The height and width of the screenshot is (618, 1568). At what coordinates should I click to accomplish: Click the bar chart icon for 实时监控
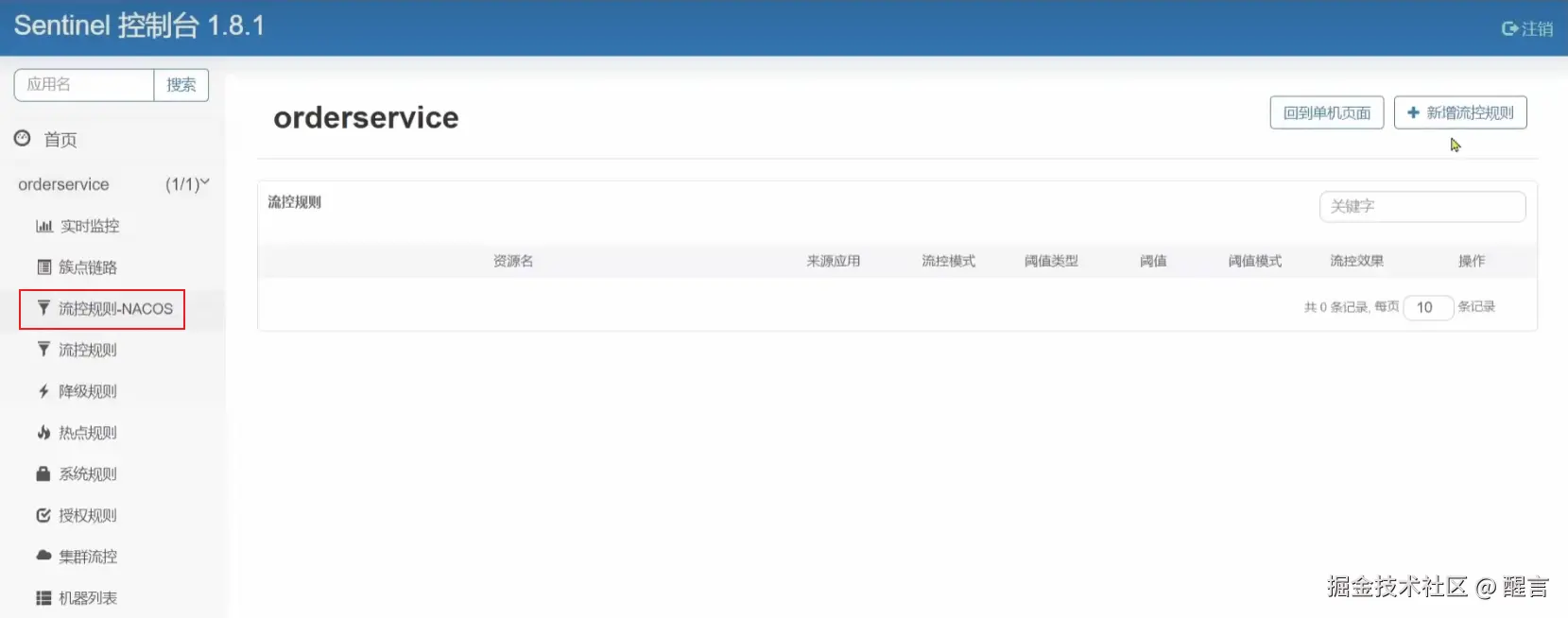coord(43,226)
